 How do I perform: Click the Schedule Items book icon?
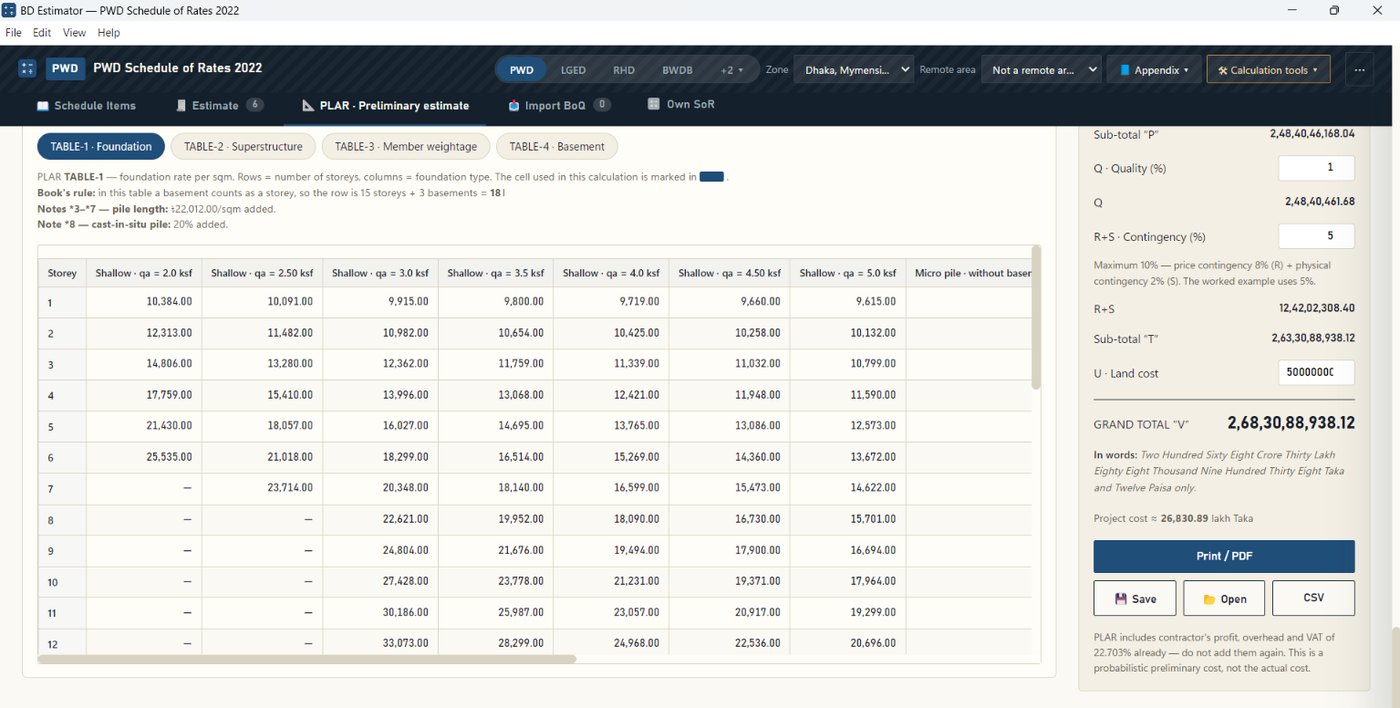click(43, 105)
